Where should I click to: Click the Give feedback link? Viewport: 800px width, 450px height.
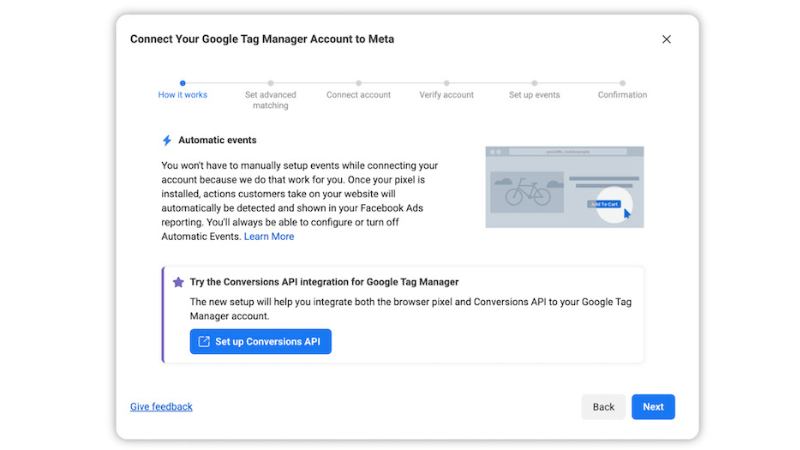[161, 407]
